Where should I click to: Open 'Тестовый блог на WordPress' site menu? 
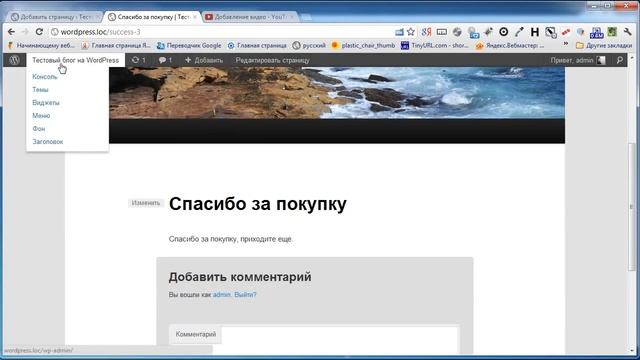coord(76,60)
